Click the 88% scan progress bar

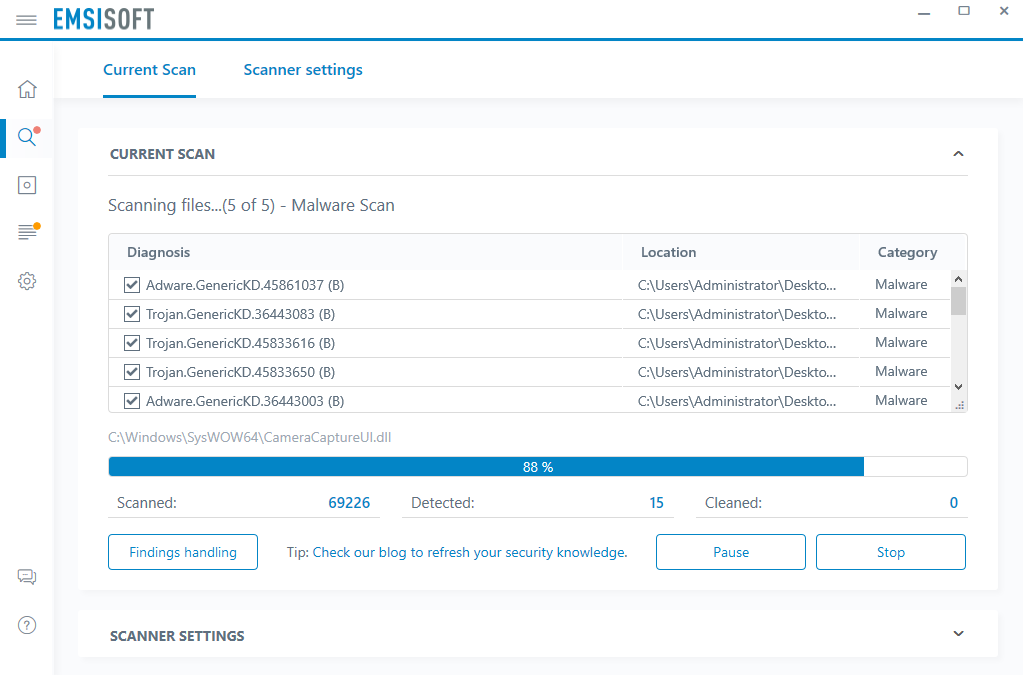click(x=537, y=466)
